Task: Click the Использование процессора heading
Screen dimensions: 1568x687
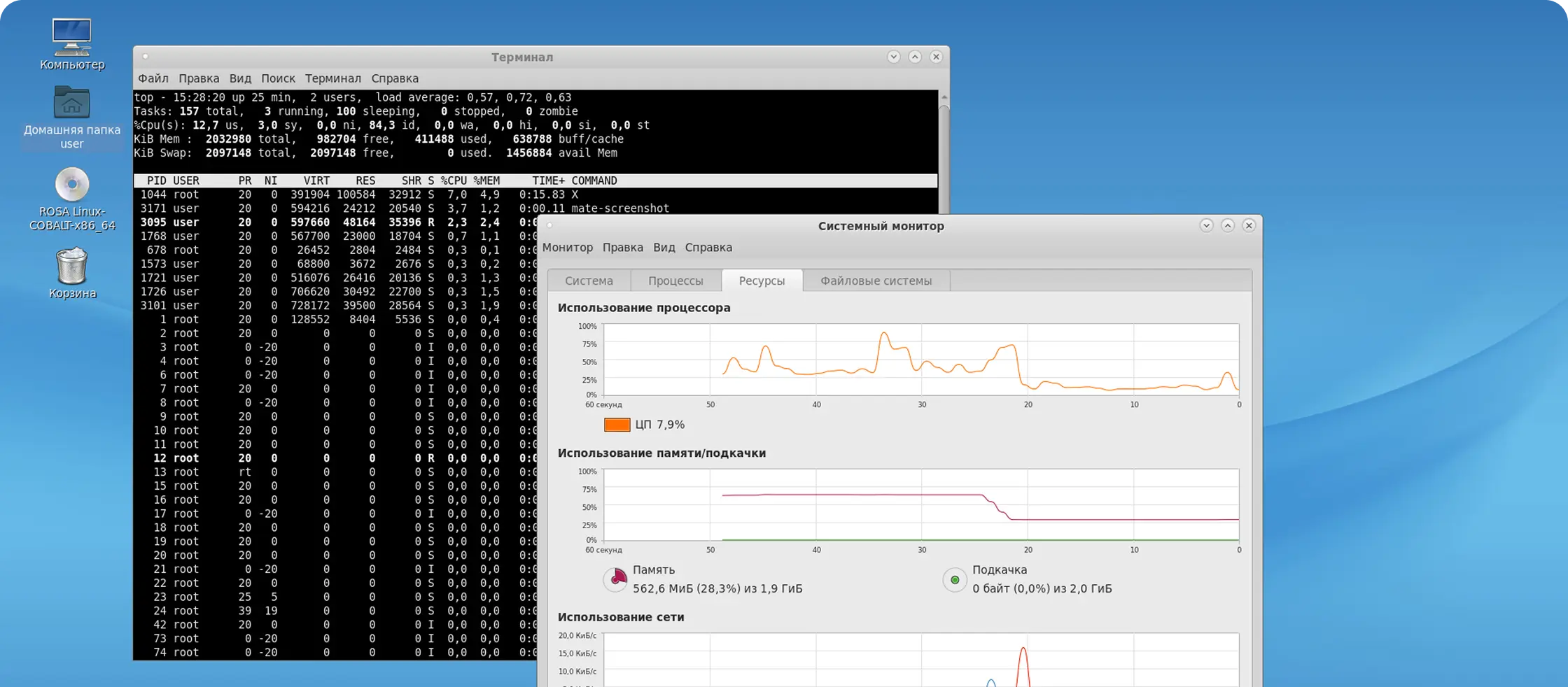Action: tap(644, 308)
